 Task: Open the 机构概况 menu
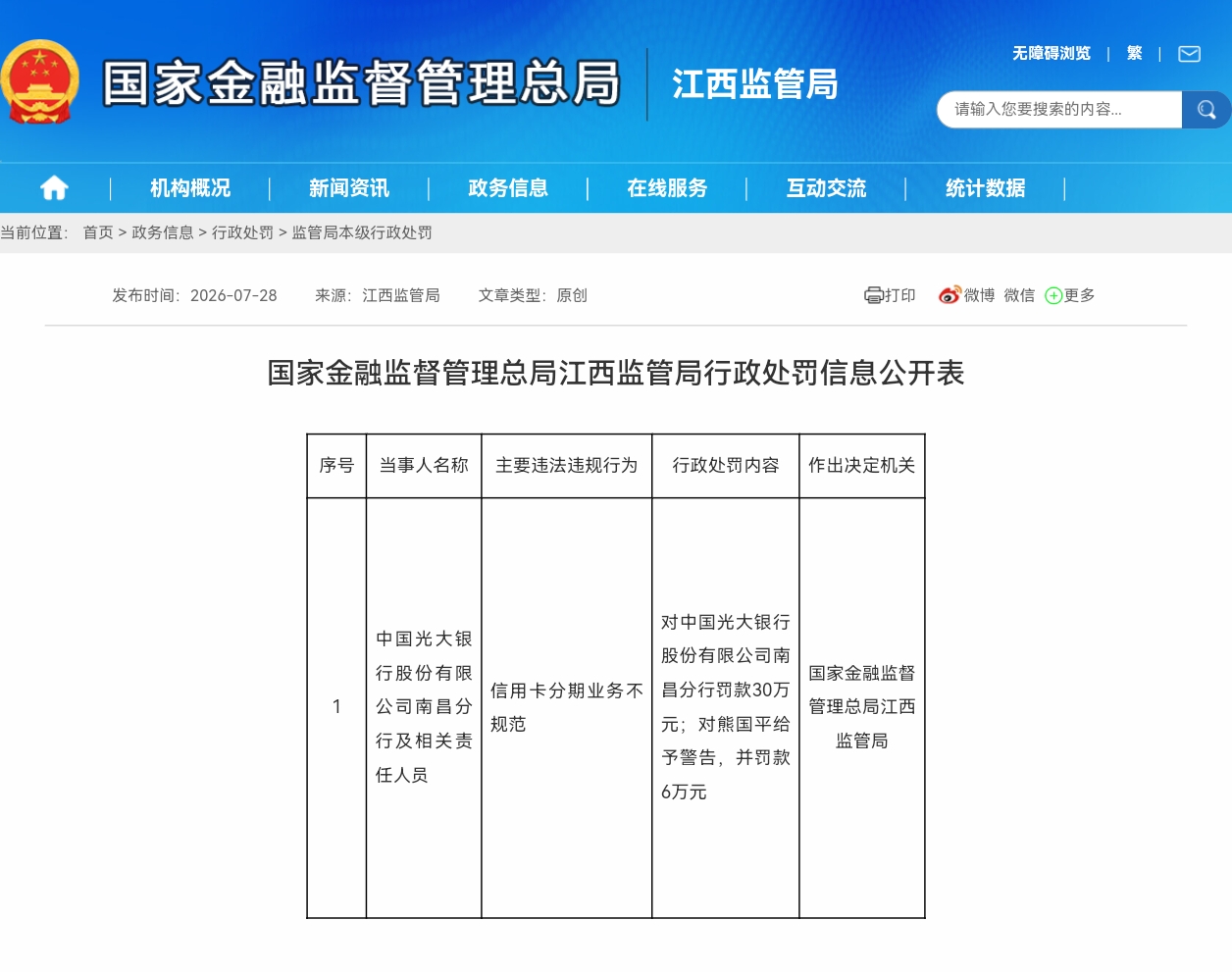pos(190,188)
